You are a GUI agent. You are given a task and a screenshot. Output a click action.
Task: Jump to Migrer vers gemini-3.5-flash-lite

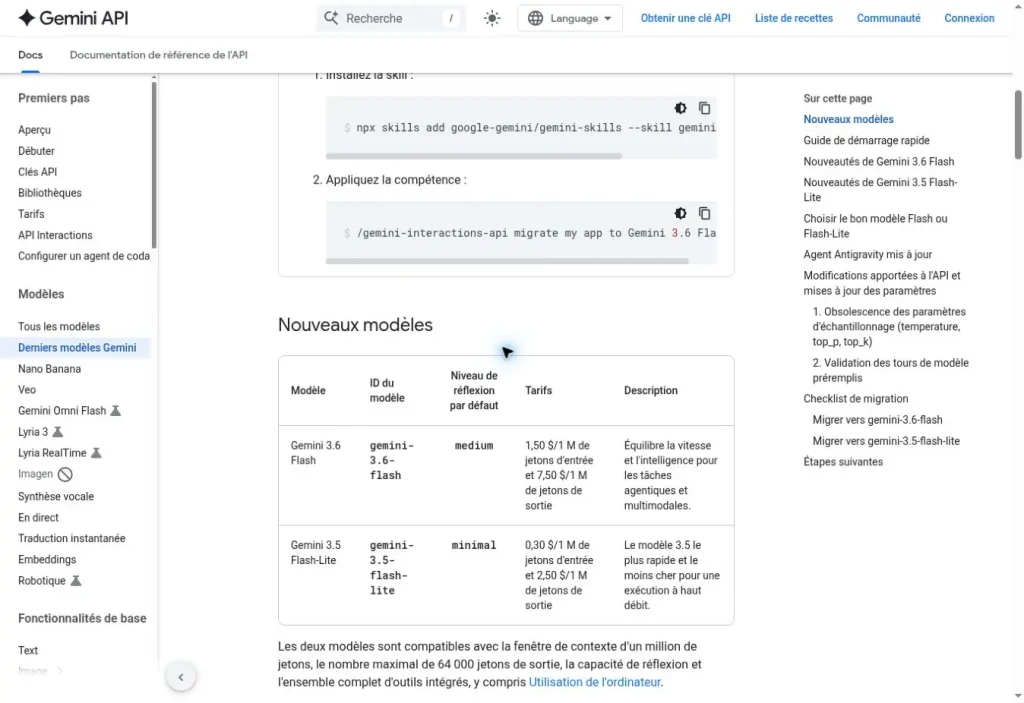click(886, 441)
